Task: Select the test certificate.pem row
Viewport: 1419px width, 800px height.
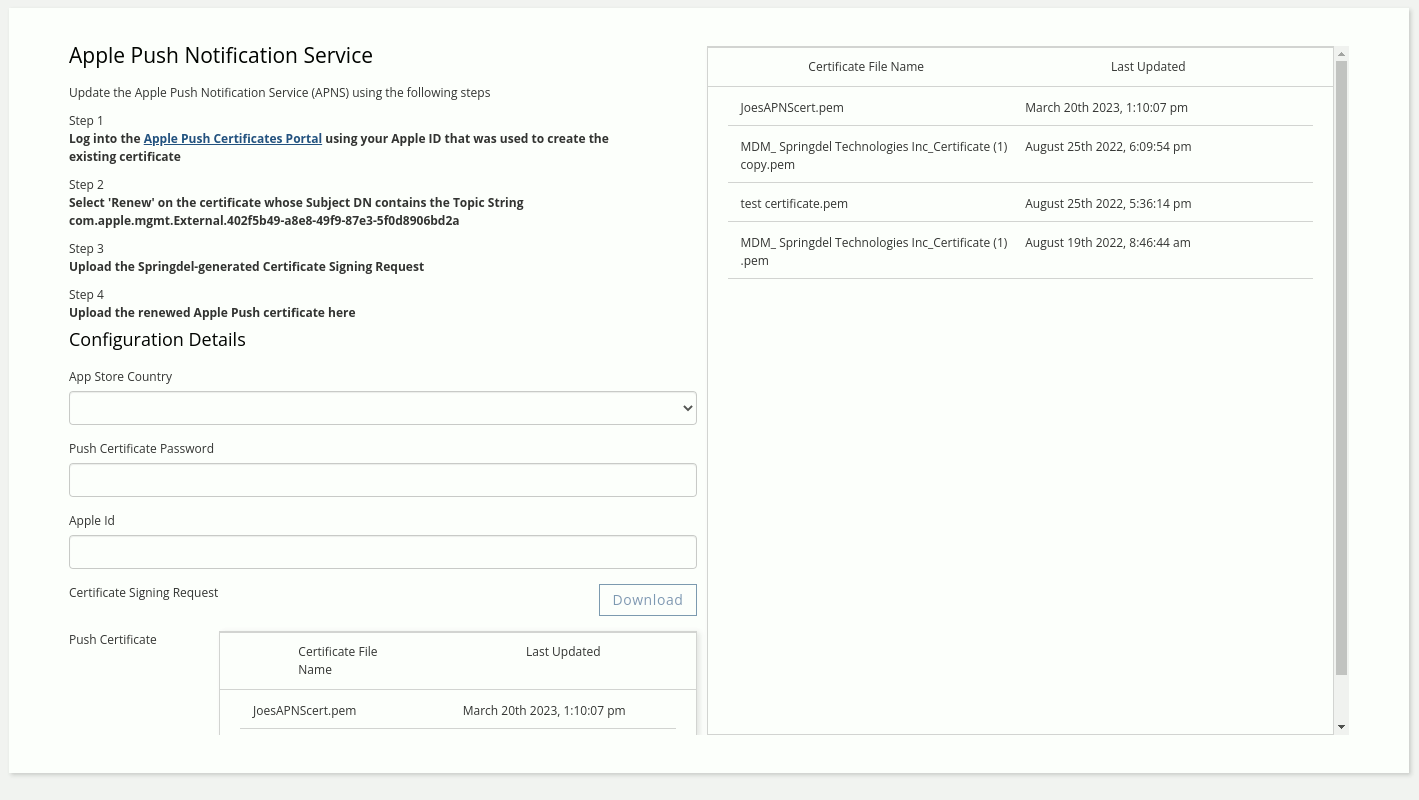Action: pyautogui.click(x=794, y=203)
